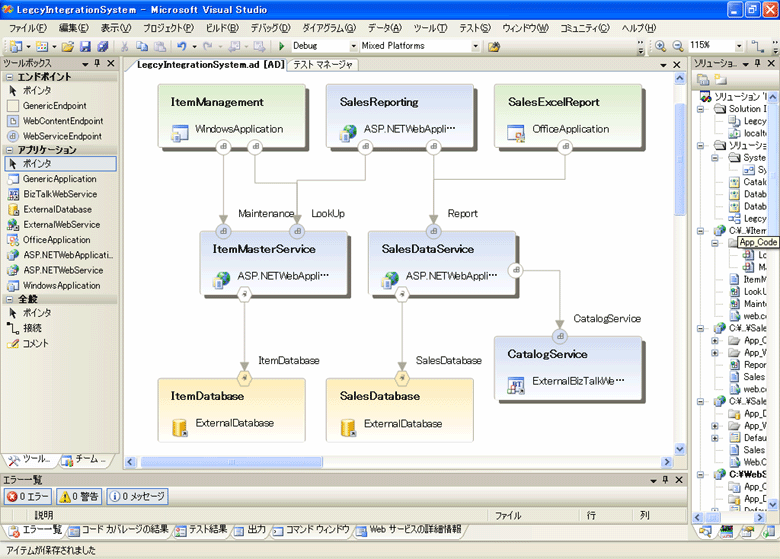
Task: Open Debug configuration dropdown
Action: pyautogui.click(x=353, y=46)
